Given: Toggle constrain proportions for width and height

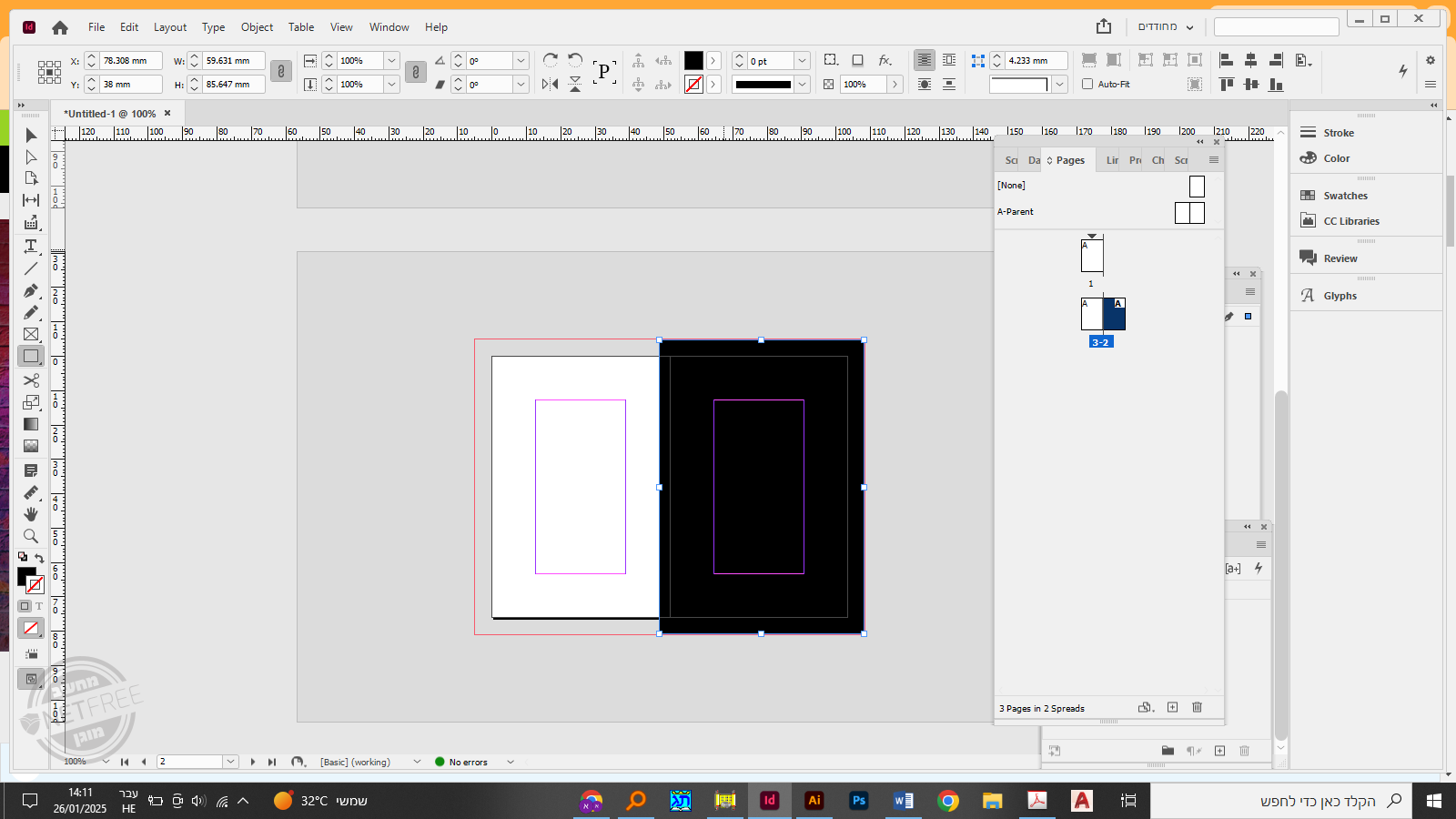Looking at the screenshot, I should pos(281,72).
